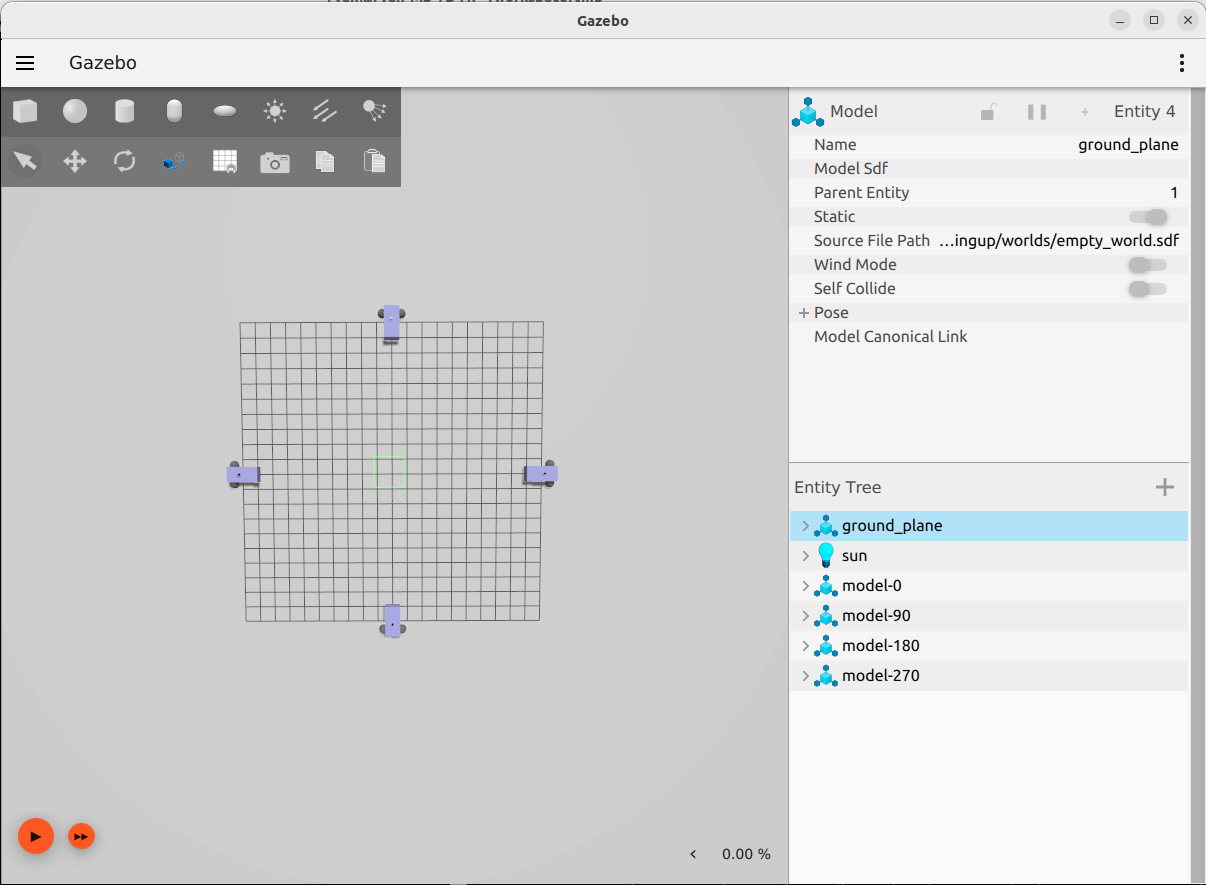1206x885 pixels.
Task: Expand the model-180 tree entry arrow
Action: (805, 646)
